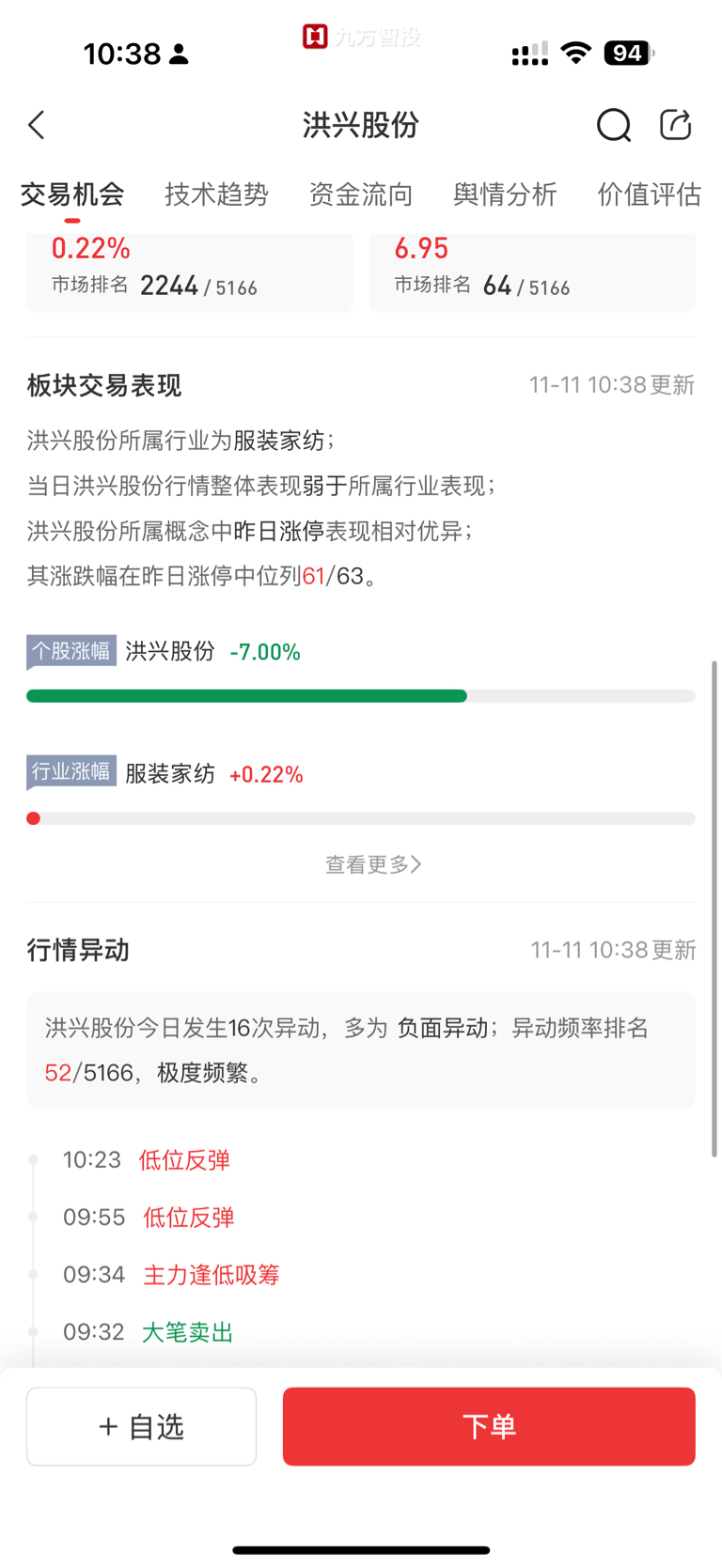The height and width of the screenshot is (1568, 722).
Task: Tap the share icon in header
Action: [675, 125]
